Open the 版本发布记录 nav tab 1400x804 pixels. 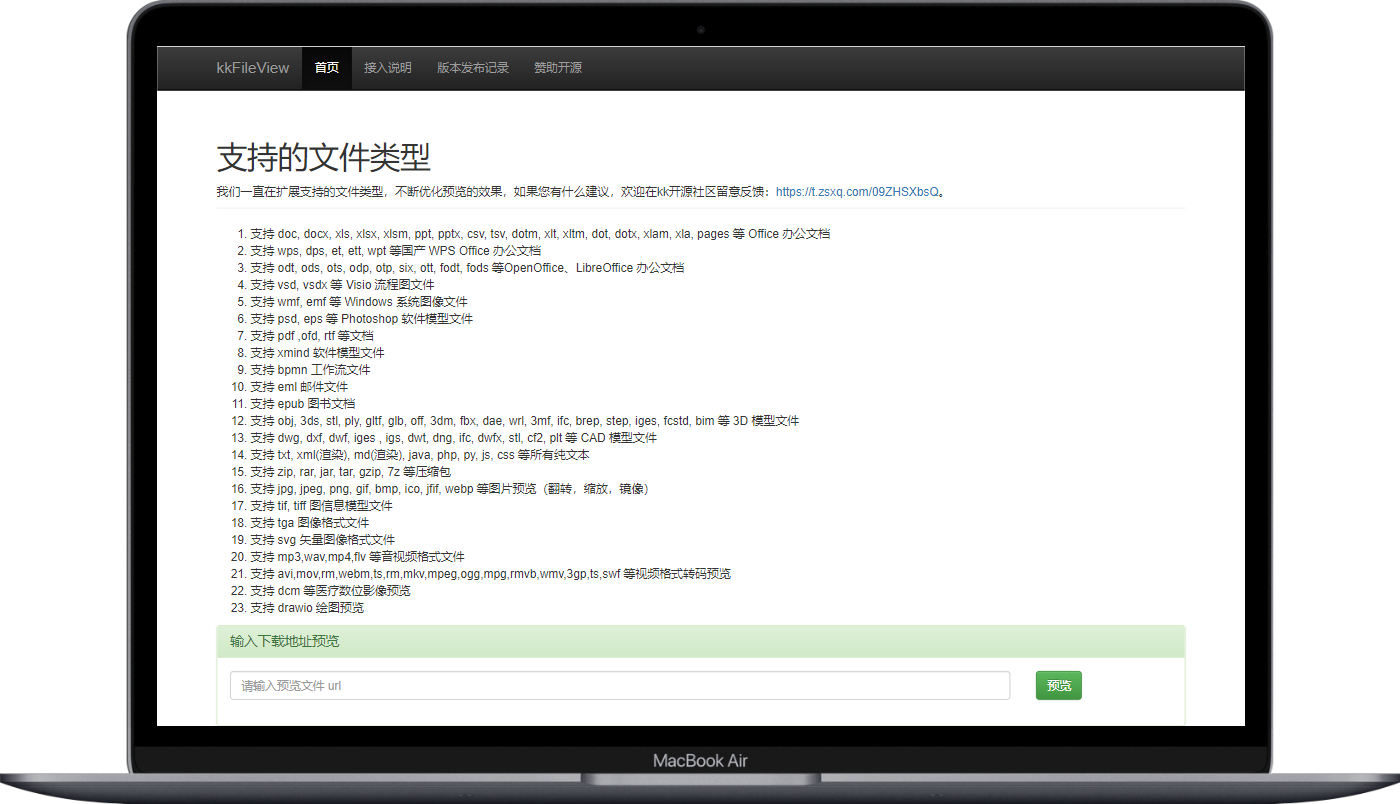tap(473, 68)
